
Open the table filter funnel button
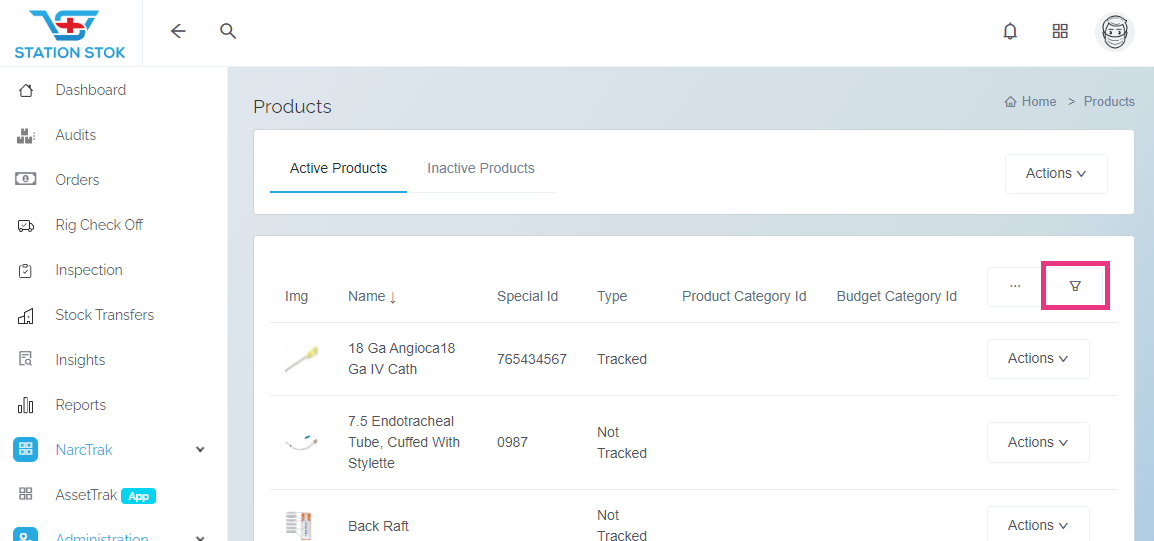pyautogui.click(x=1075, y=286)
